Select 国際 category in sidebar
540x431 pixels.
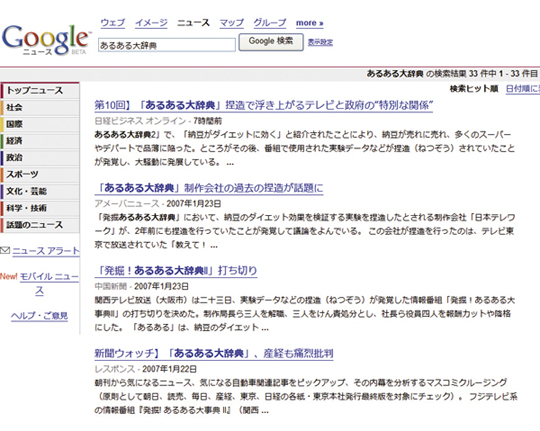pyautogui.click(x=40, y=124)
